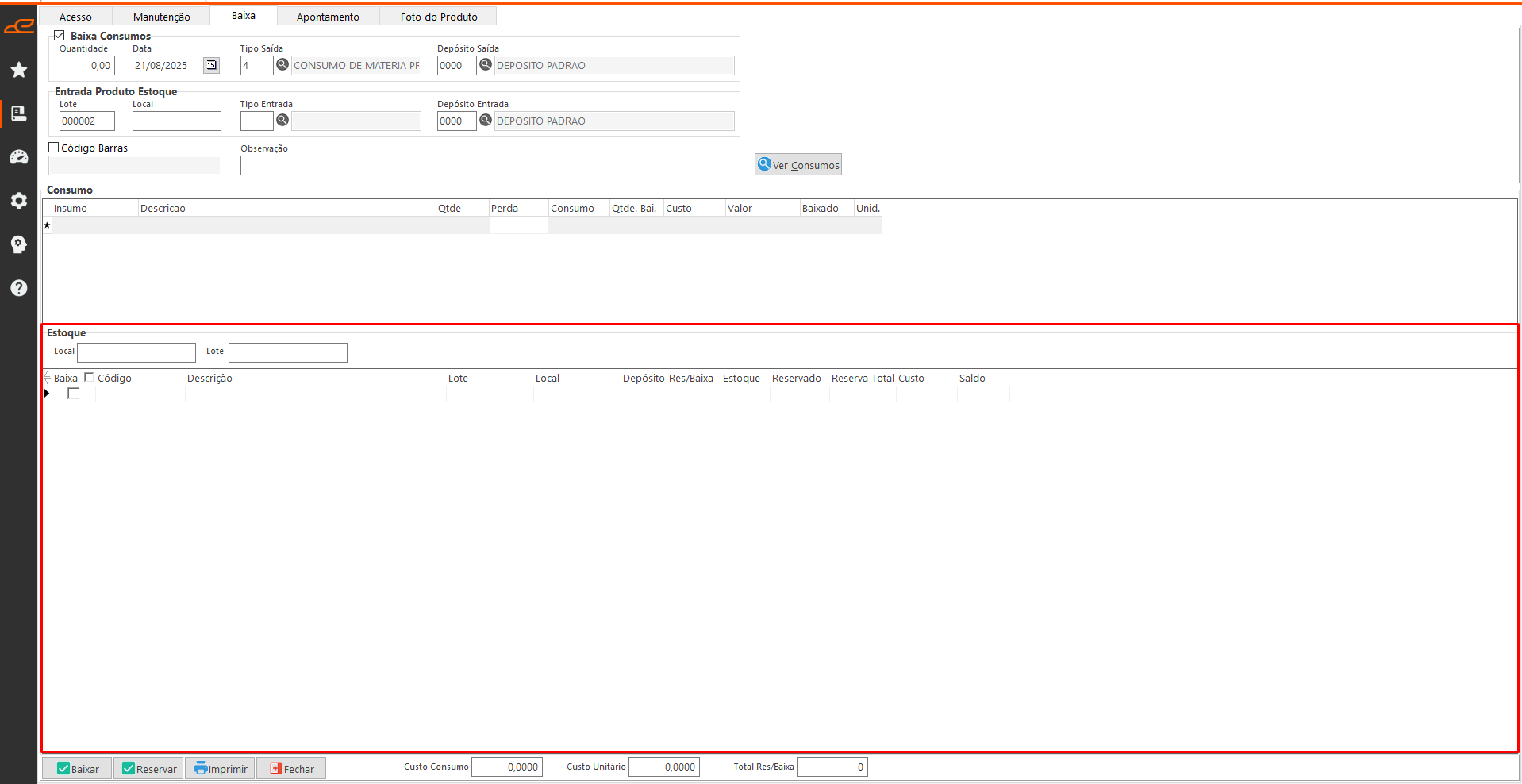Screen dimensions: 1522x784
Task: Click search icon next to Depósito Entrada
Action: point(486,121)
